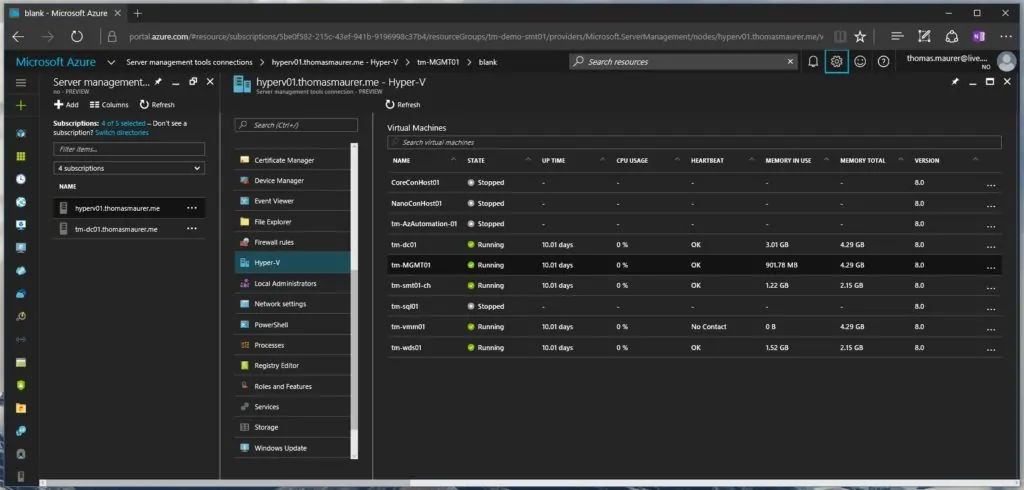Viewport: 1024px width, 490px height.
Task: Click the account avatar picture
Action: [1006, 62]
